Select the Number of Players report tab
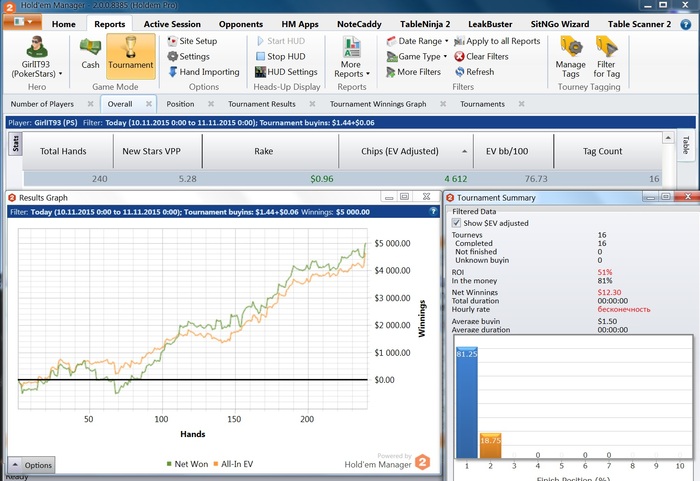Screen dimensions: 700x481 click(x=42, y=104)
